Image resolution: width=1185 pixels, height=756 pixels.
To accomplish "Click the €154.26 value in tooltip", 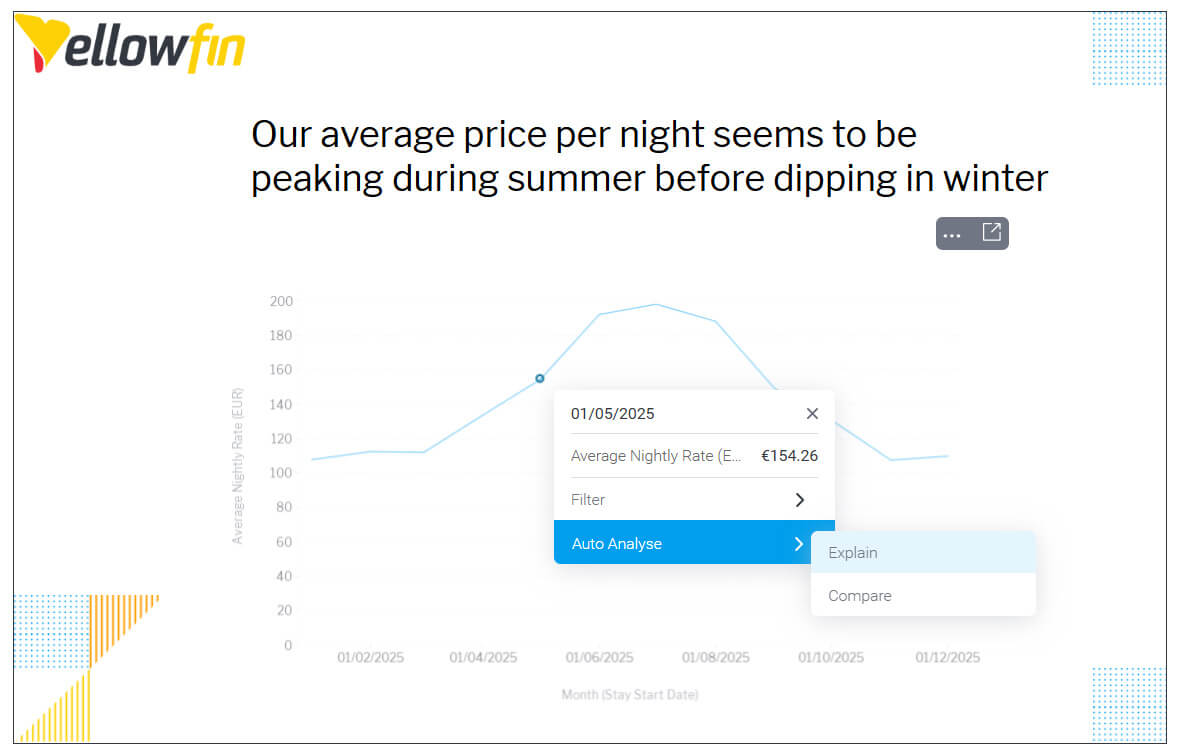I will tap(789, 456).
